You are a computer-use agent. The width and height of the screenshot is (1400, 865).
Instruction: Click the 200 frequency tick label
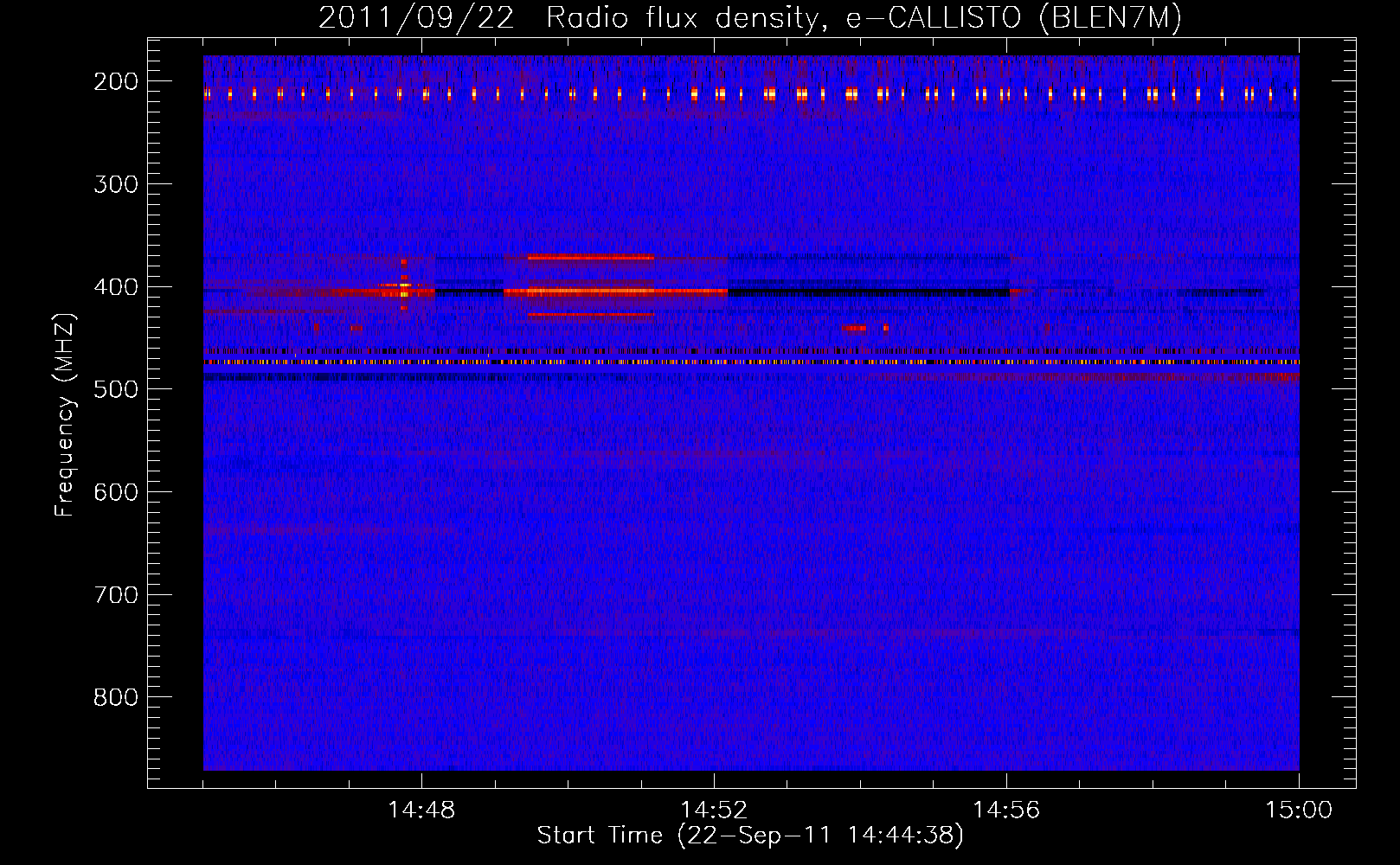(x=115, y=81)
